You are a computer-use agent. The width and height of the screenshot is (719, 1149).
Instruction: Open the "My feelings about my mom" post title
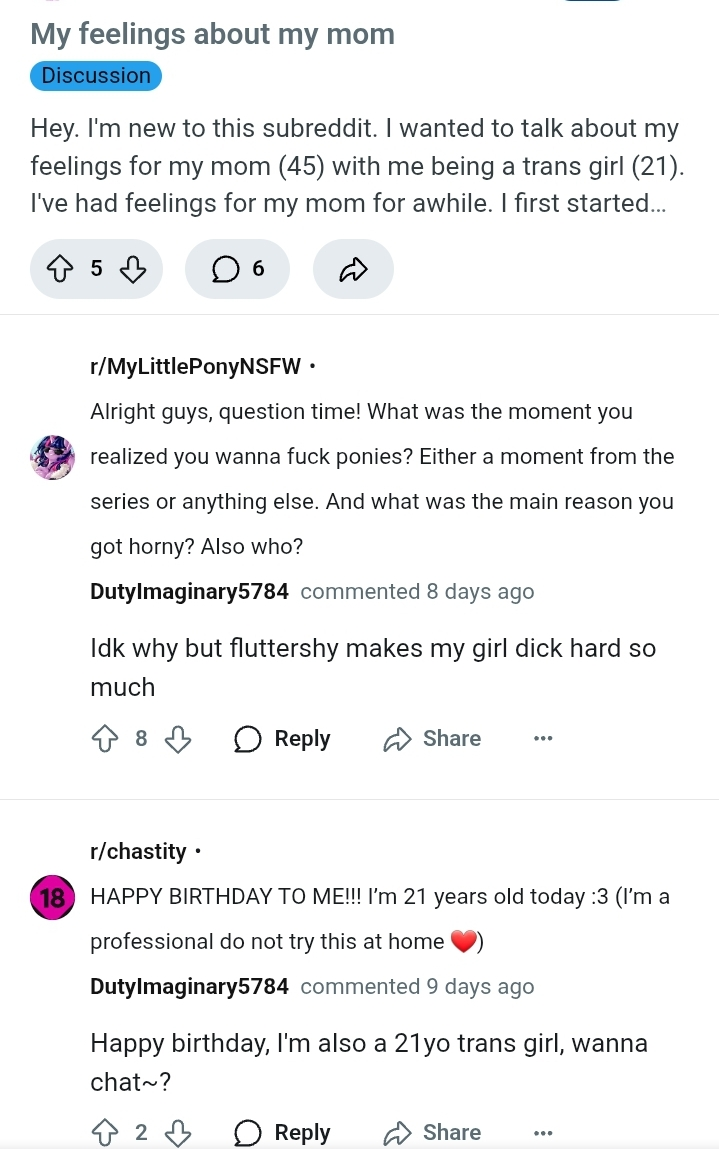pos(212,34)
